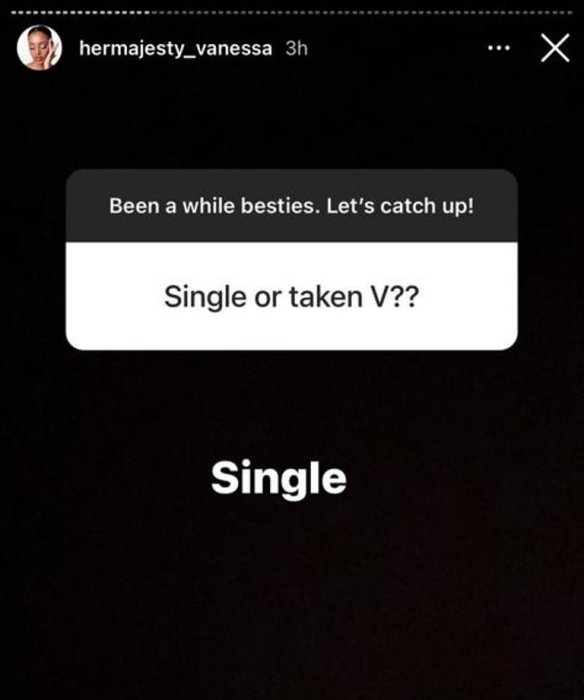
Task: Open the three-dots story options menu
Action: point(499,48)
